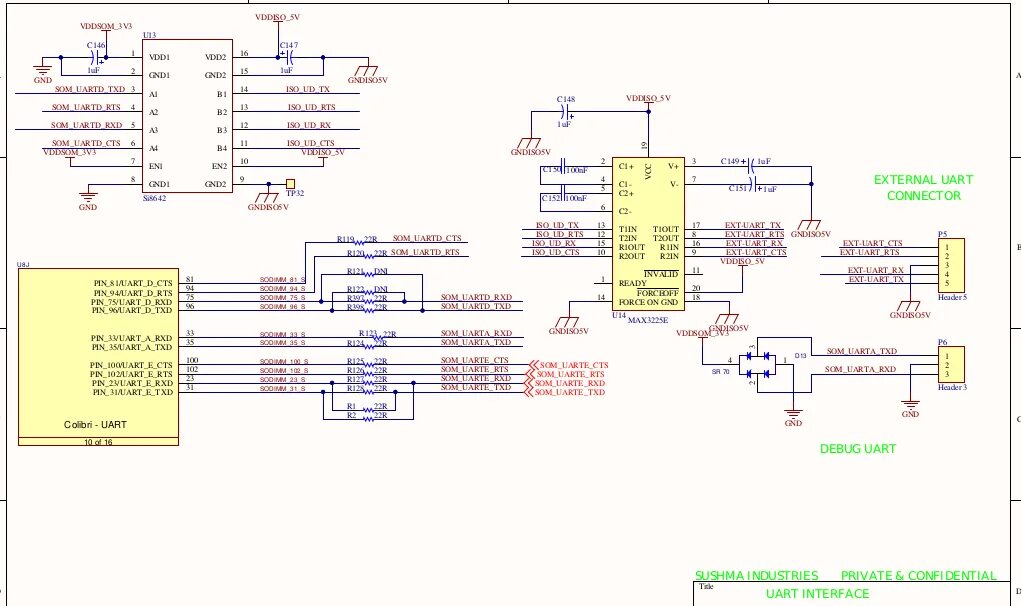Screen dimensions: 1021x606
Task: Select resistor R128
Action: 370,392
